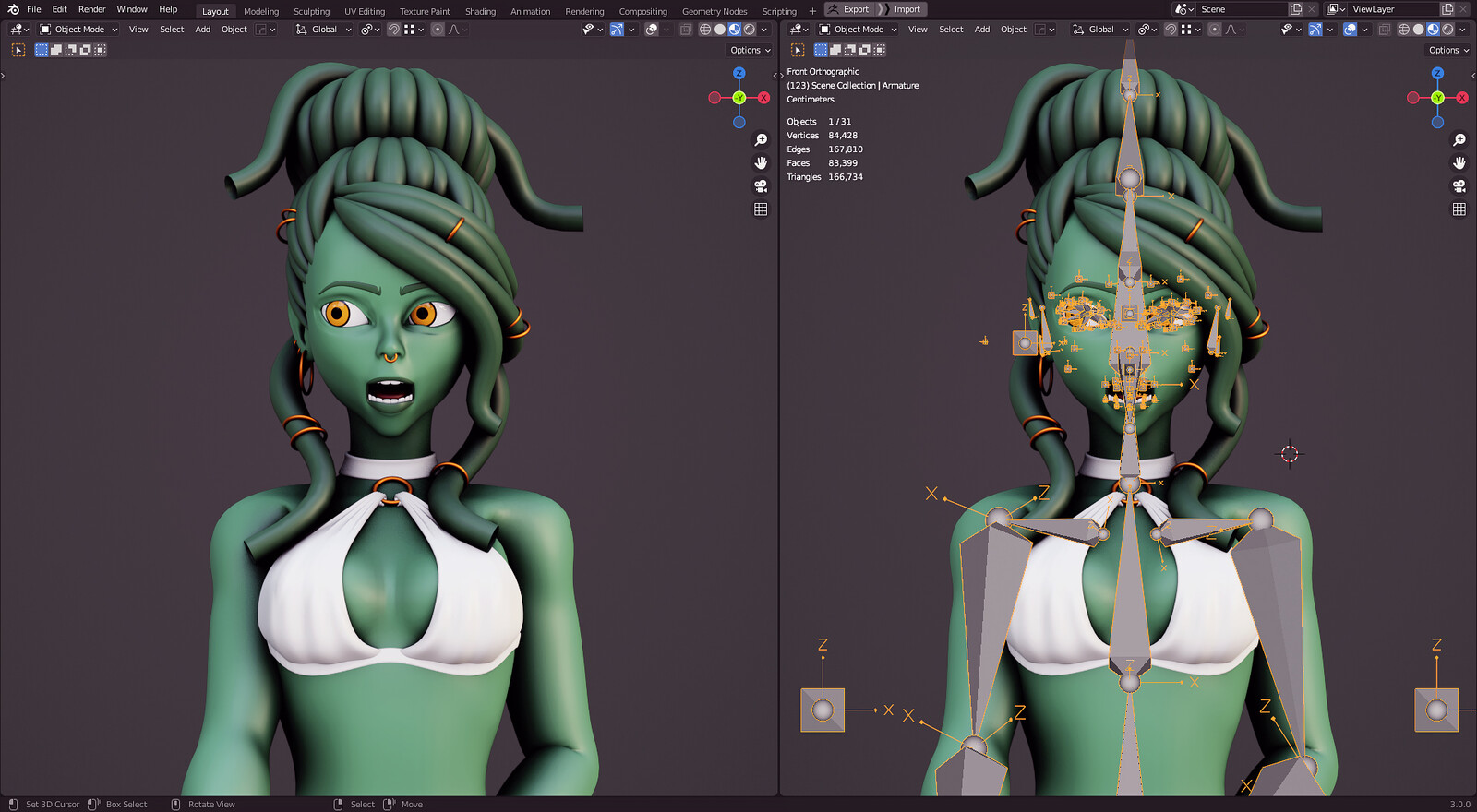Select rendered shading in the right viewport

[1447, 30]
